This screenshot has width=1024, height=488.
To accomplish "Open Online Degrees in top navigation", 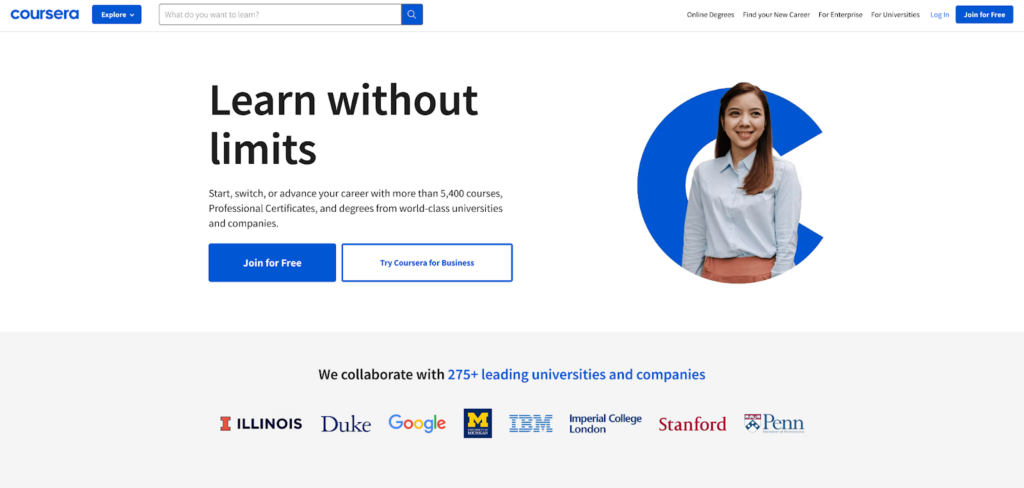I will (x=710, y=14).
